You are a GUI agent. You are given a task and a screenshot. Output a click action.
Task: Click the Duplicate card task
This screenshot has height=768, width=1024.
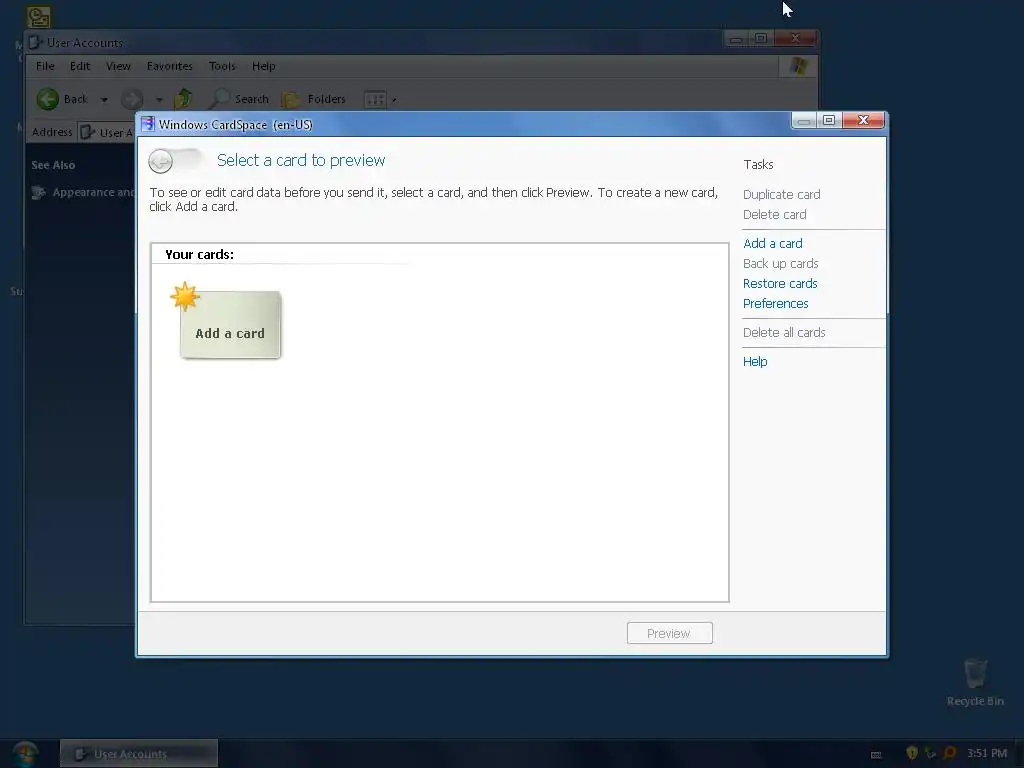coord(781,195)
